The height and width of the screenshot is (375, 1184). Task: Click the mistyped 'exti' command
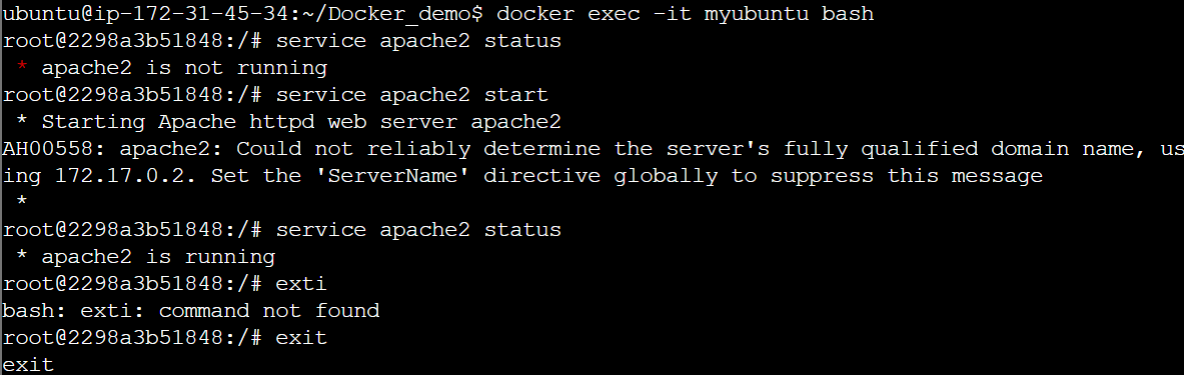301,284
